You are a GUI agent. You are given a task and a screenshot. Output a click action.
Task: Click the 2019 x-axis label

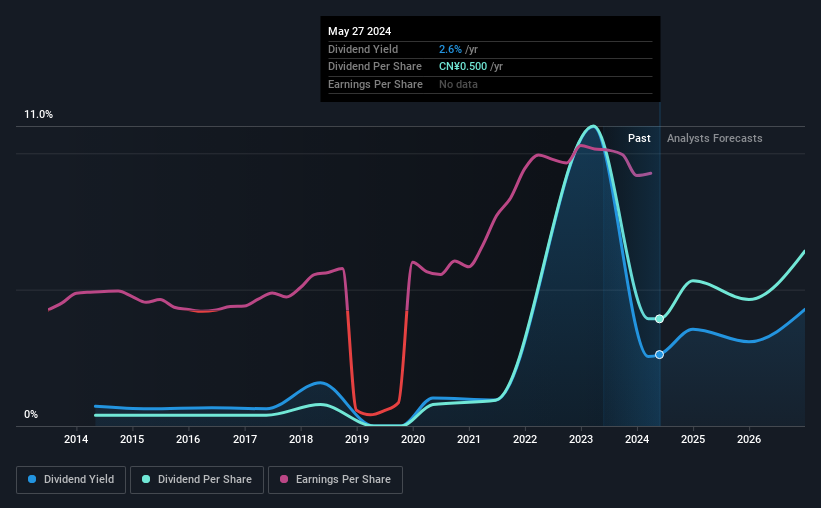tap(357, 439)
